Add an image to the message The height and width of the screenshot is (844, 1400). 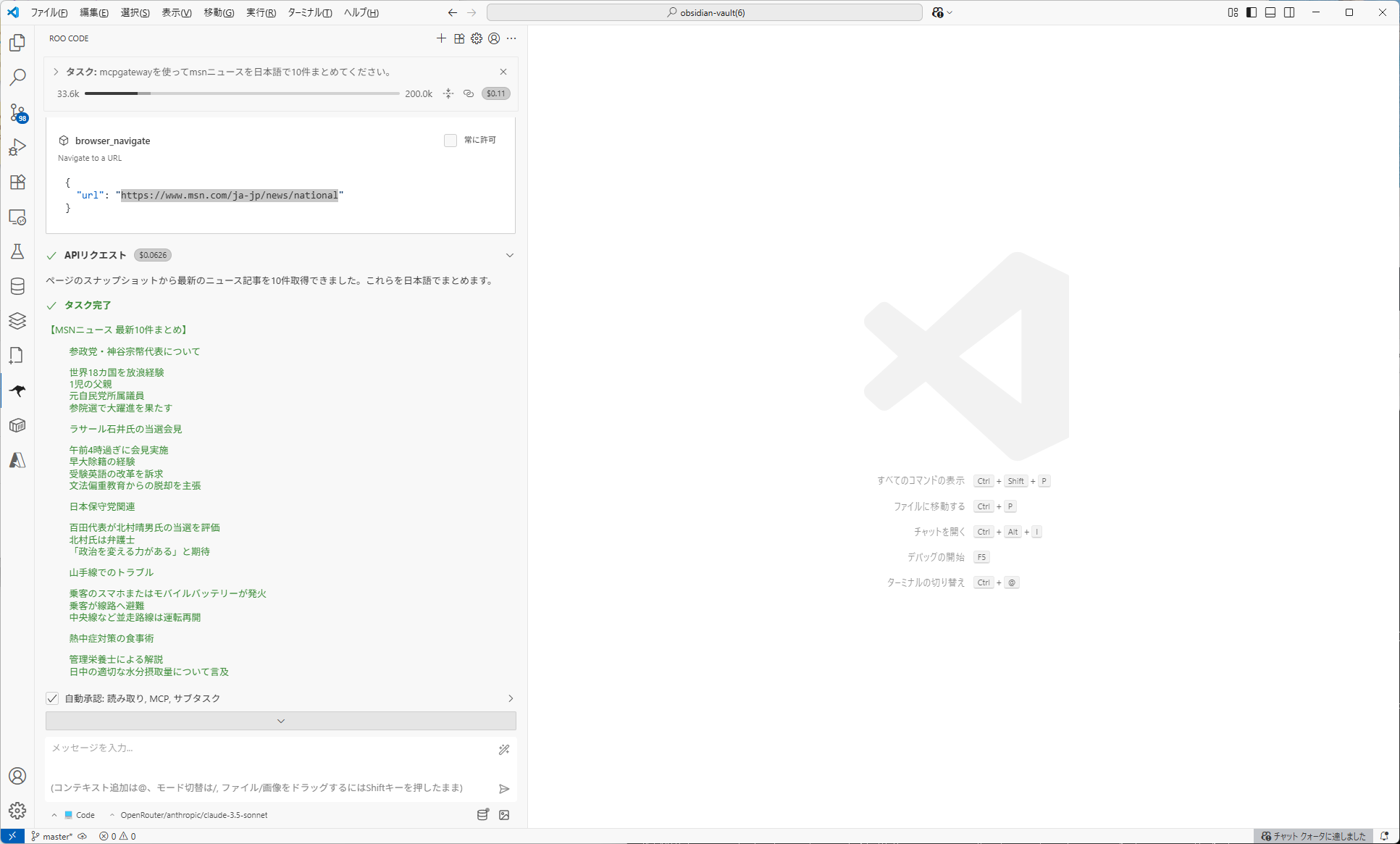coord(504,815)
